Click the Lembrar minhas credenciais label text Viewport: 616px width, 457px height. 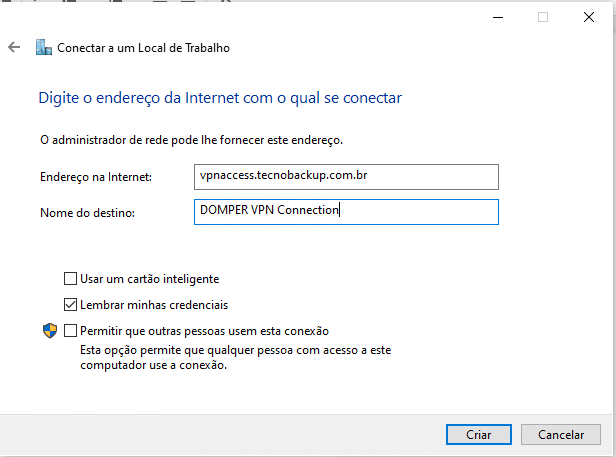tap(154, 305)
